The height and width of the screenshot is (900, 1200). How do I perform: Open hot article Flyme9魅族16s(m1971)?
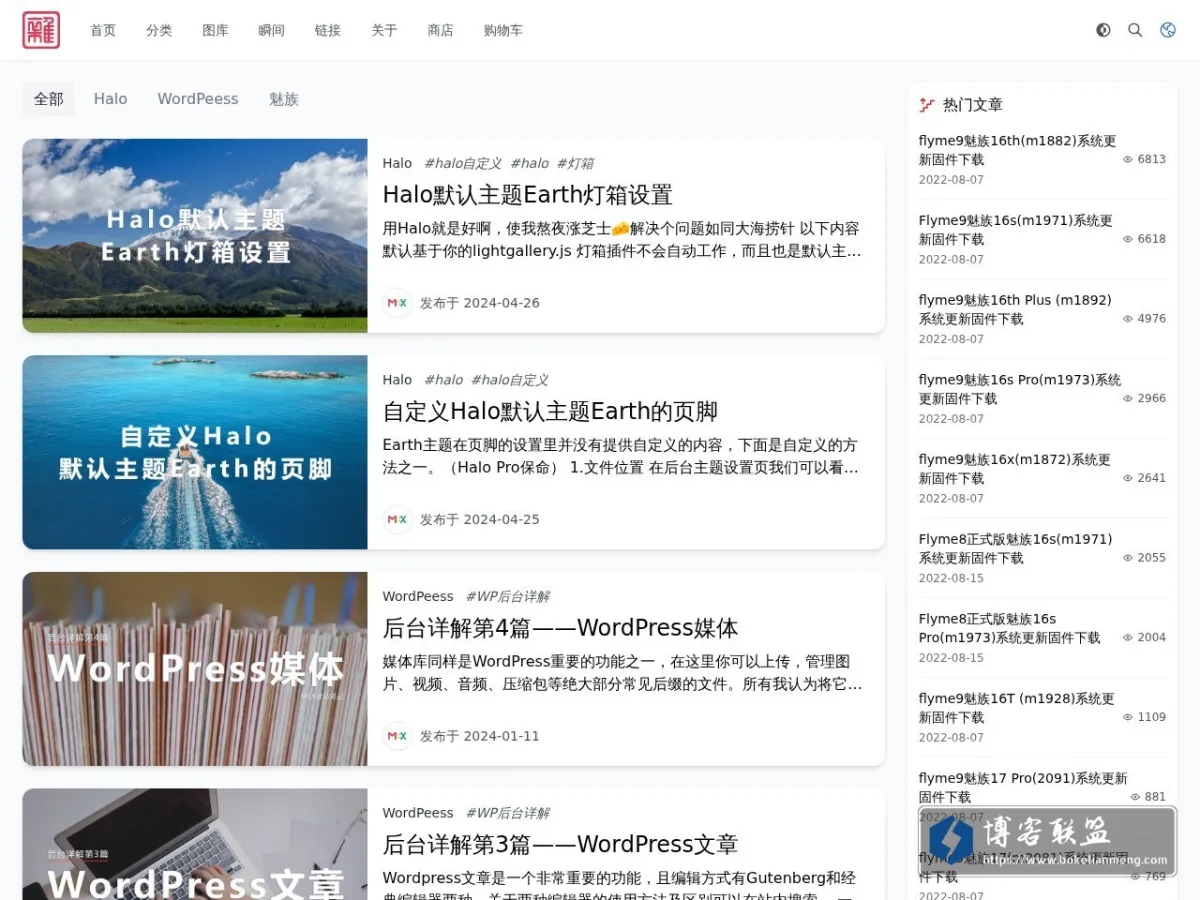[1016, 230]
